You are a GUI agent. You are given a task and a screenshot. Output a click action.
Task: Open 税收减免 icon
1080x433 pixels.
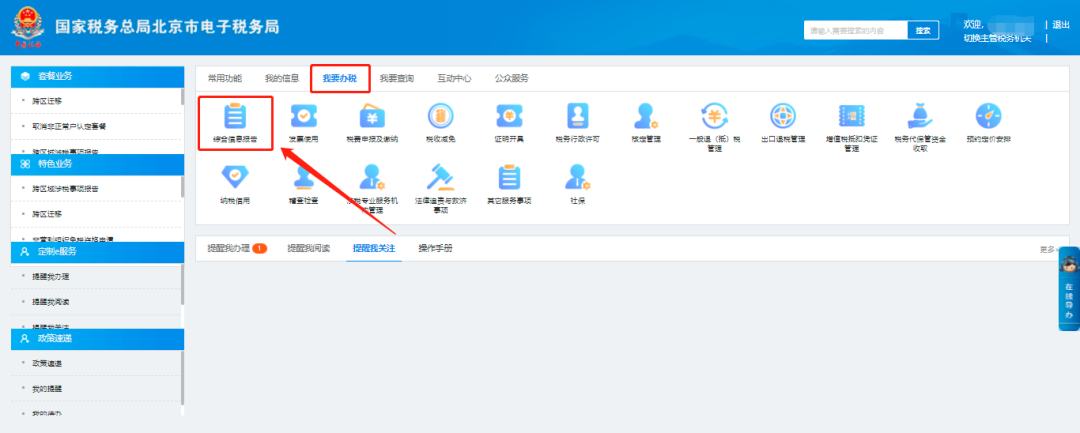coord(441,116)
